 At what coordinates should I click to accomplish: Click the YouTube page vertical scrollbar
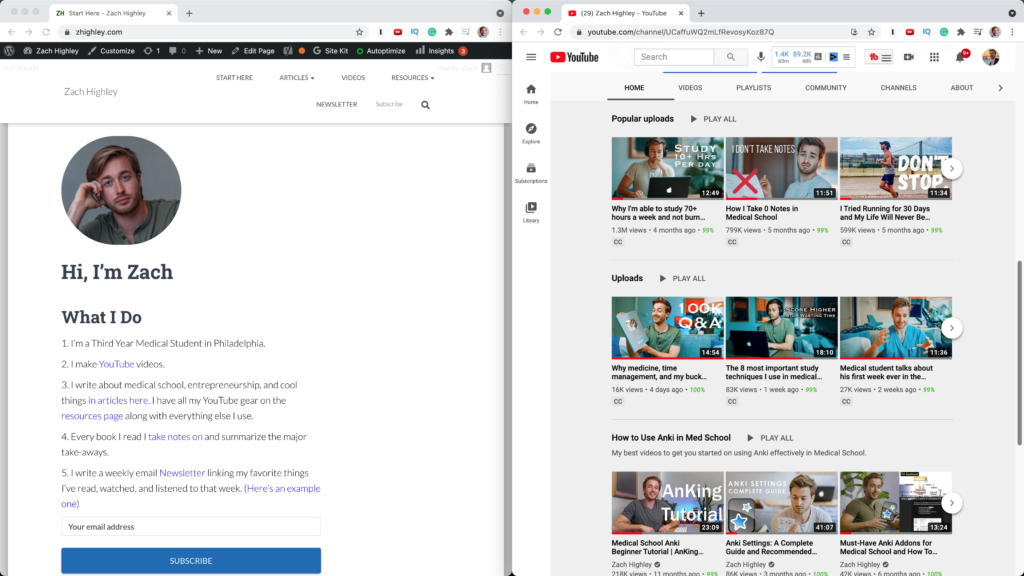click(1019, 353)
